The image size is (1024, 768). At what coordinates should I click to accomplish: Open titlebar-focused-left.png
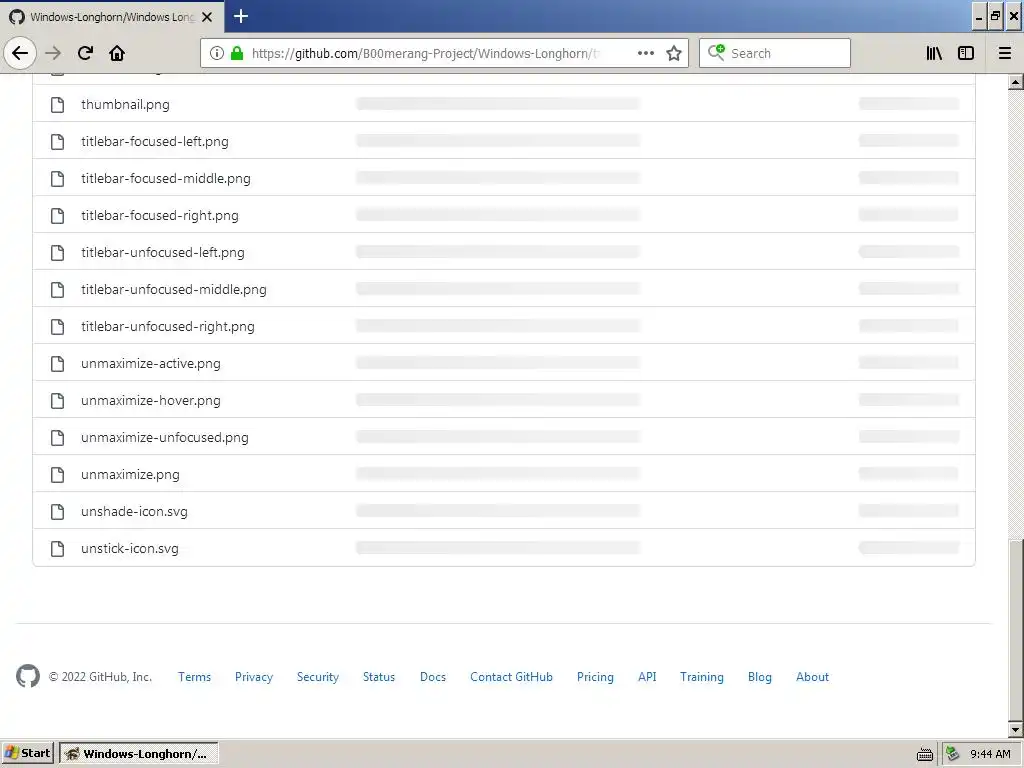(155, 142)
